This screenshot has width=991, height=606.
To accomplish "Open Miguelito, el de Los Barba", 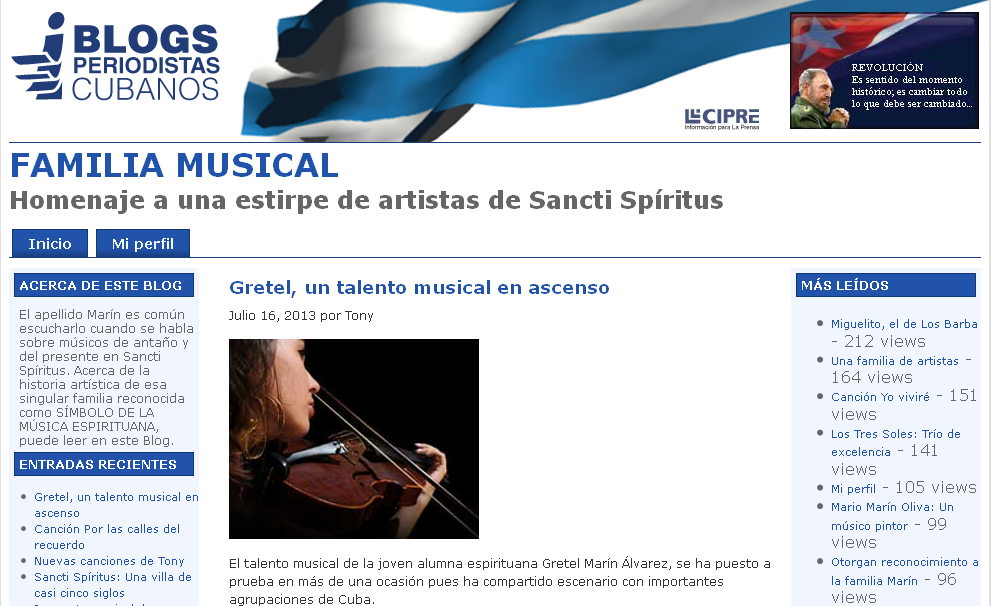I will tap(904, 324).
